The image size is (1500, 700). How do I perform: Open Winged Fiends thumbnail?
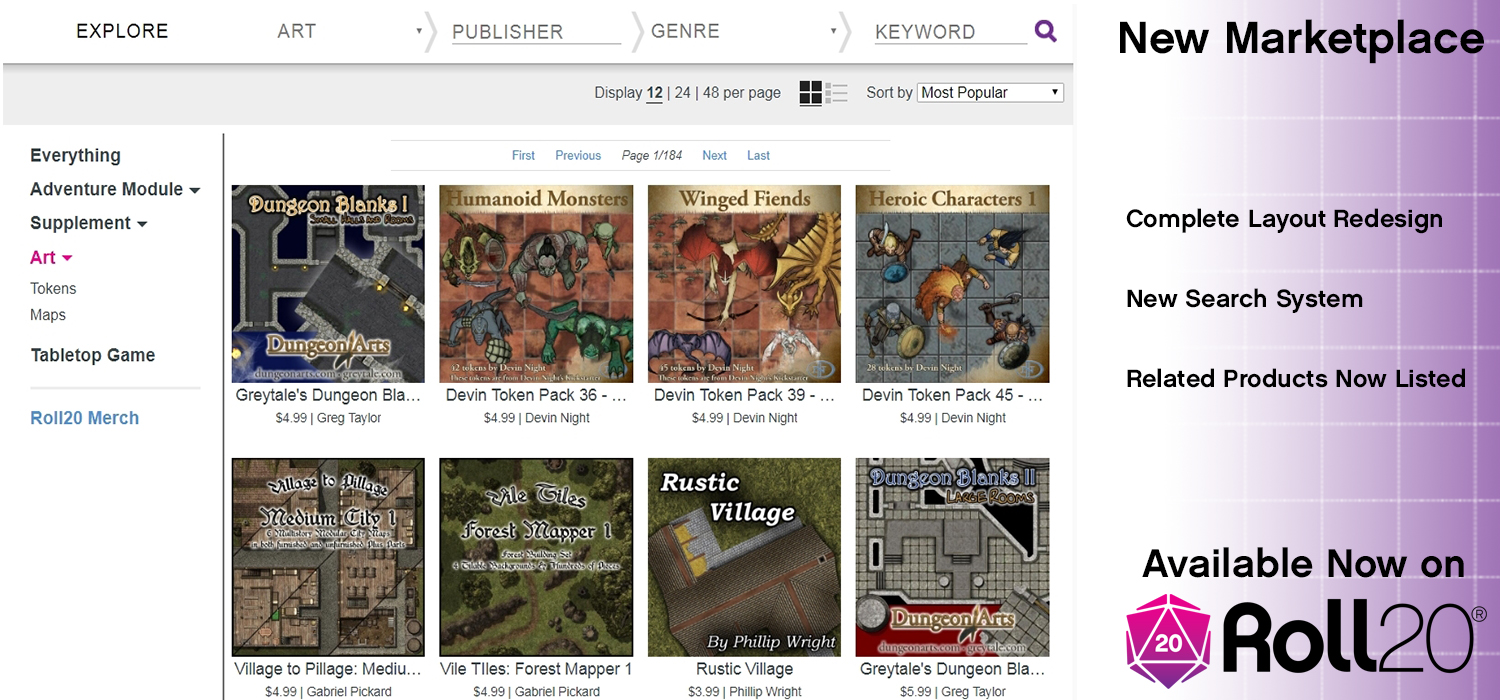tap(744, 284)
